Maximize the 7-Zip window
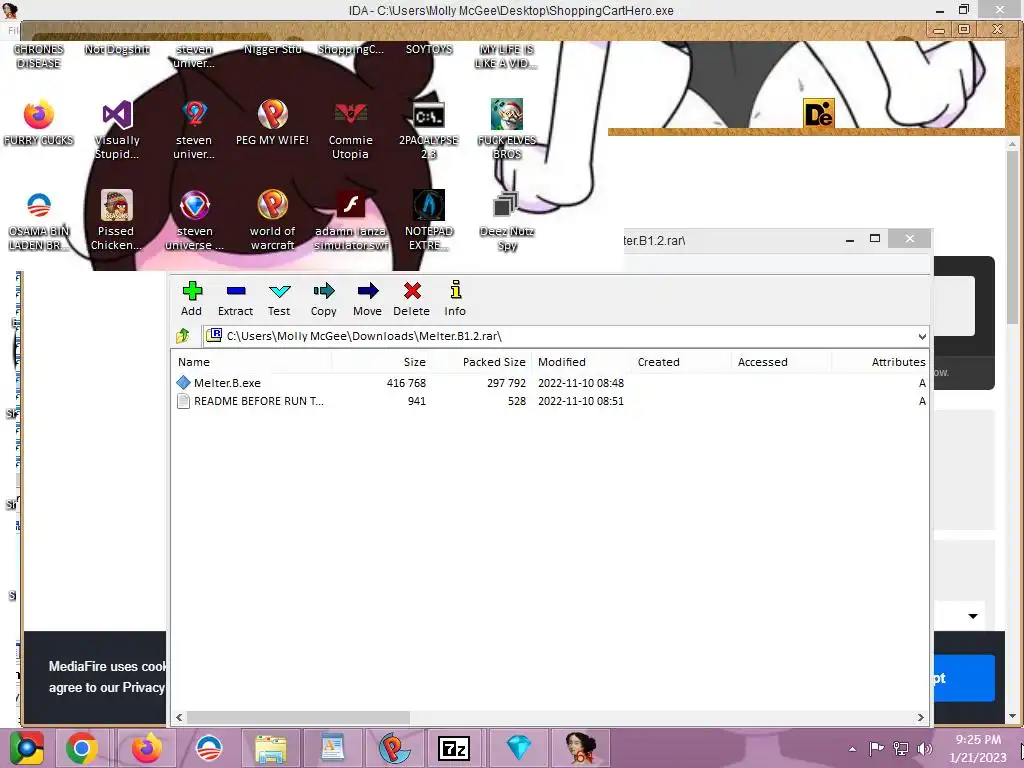Screen dimensions: 1024x768 [x=875, y=239]
